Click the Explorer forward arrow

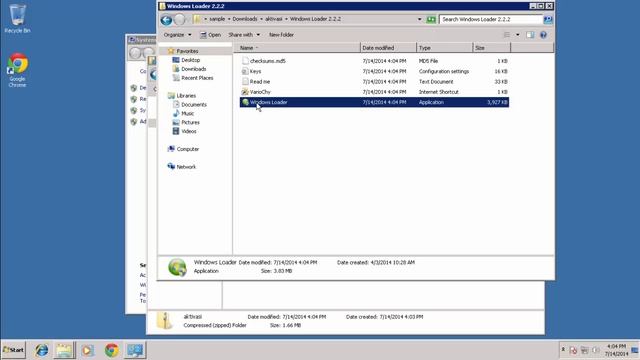tap(180, 20)
